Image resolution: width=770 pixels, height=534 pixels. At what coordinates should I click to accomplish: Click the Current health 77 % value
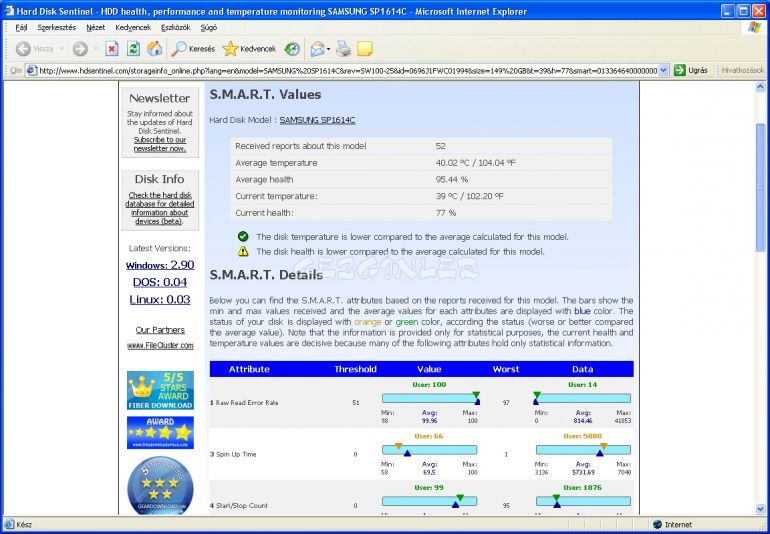click(x=446, y=213)
